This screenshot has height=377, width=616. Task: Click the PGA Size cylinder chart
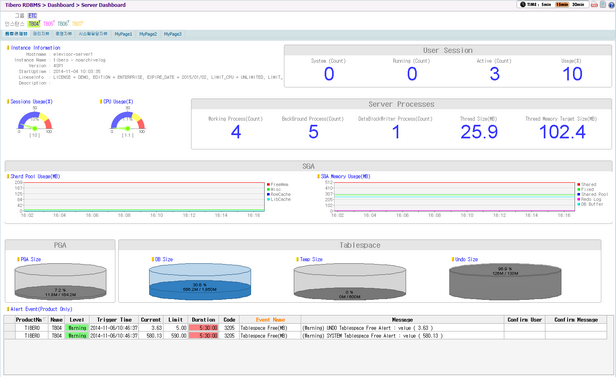60,282
